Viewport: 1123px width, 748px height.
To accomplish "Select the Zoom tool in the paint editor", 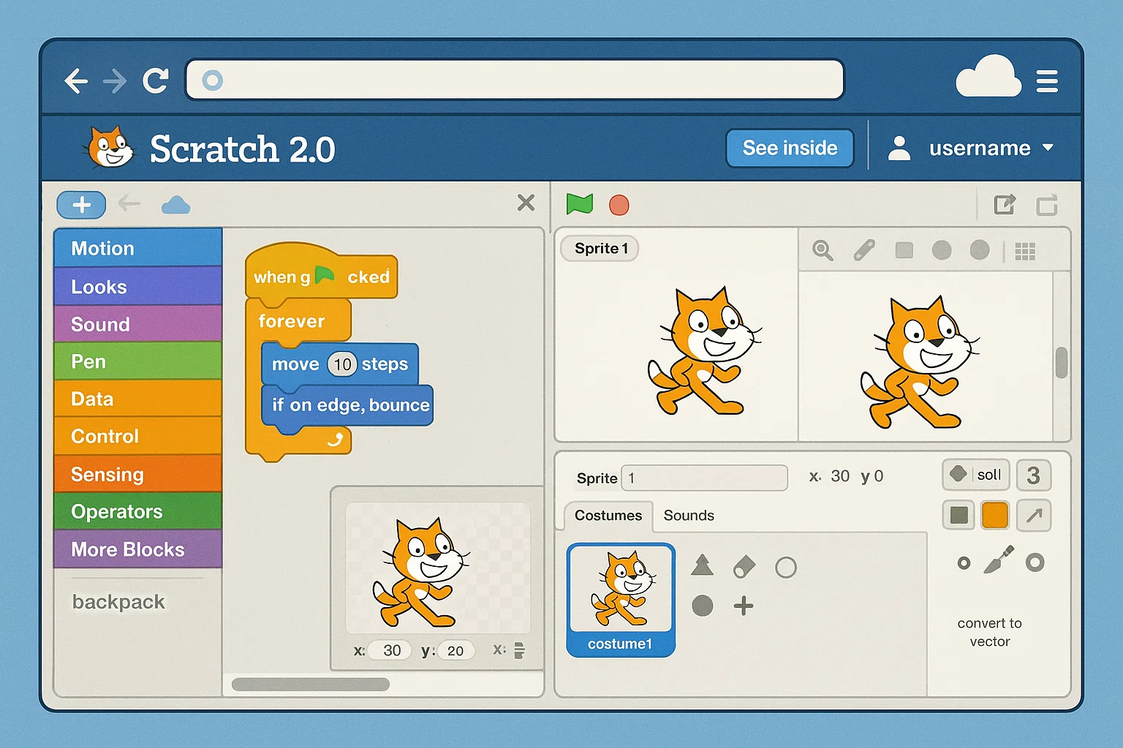I will (822, 250).
